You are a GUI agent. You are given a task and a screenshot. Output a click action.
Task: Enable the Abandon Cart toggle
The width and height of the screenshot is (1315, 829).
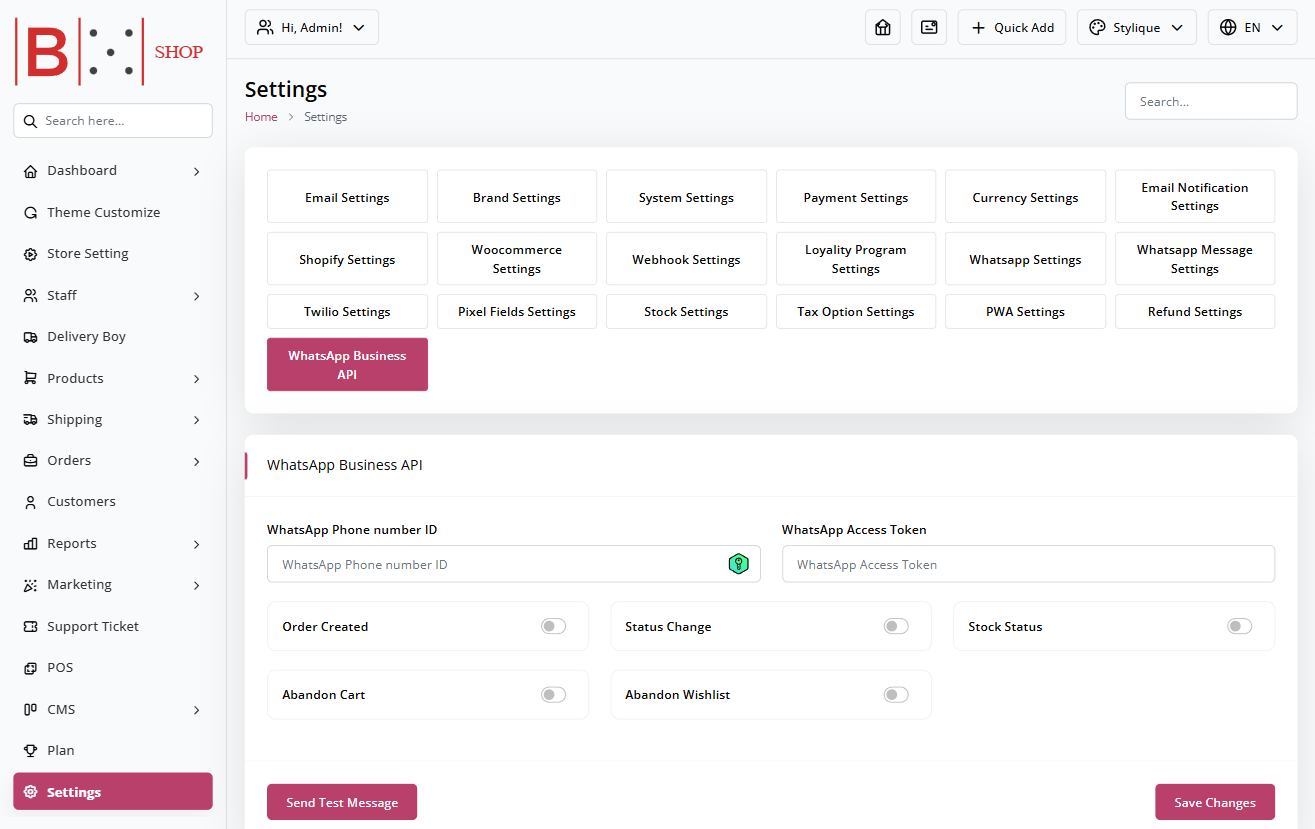(552, 694)
